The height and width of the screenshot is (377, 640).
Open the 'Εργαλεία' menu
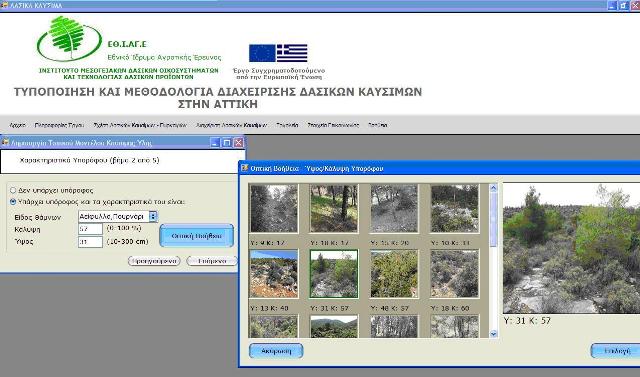[287, 125]
